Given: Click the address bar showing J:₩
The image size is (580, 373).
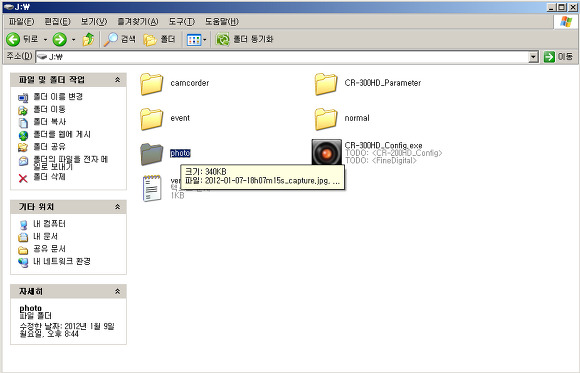Looking at the screenshot, I should (283, 57).
